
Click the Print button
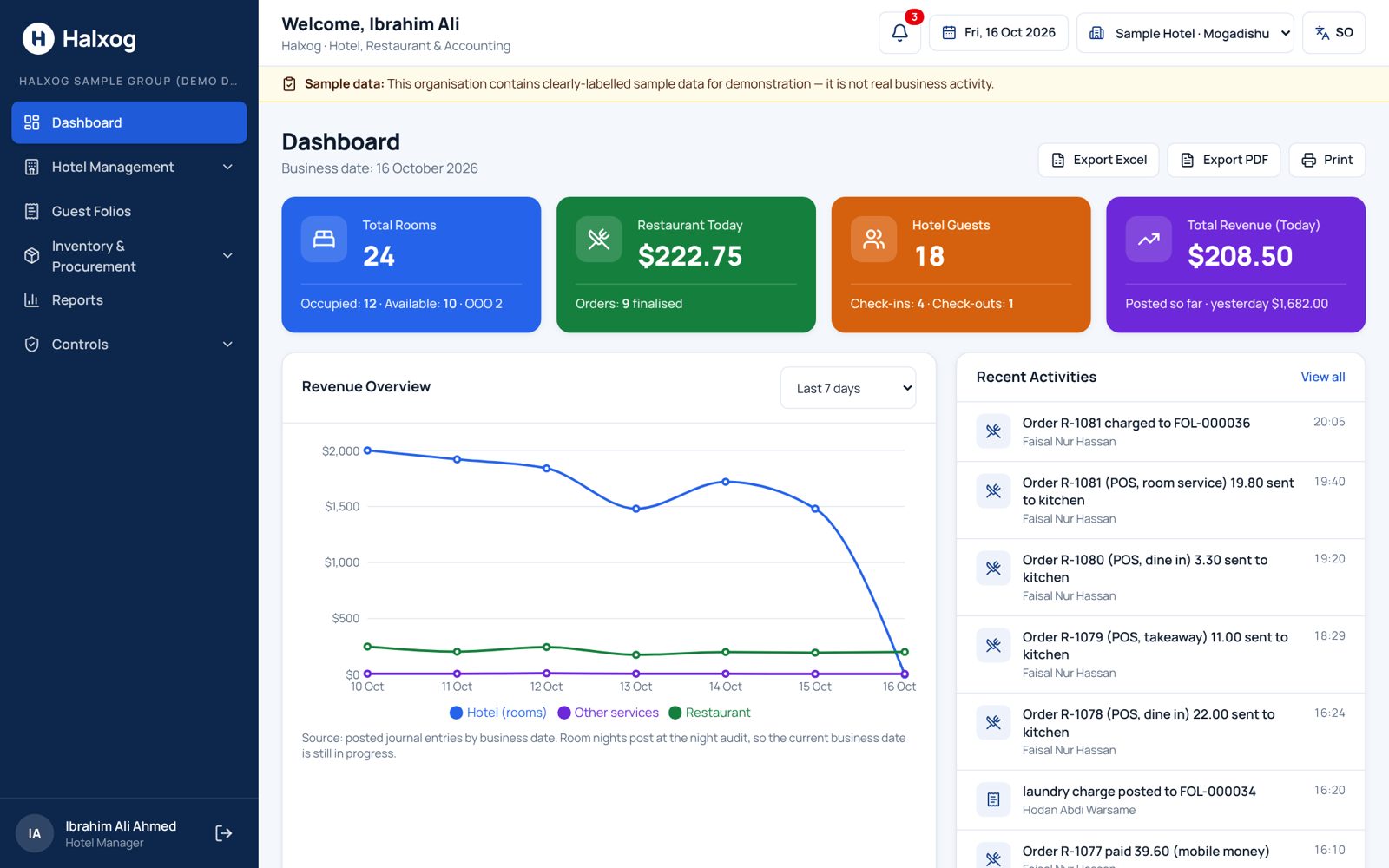1326,160
